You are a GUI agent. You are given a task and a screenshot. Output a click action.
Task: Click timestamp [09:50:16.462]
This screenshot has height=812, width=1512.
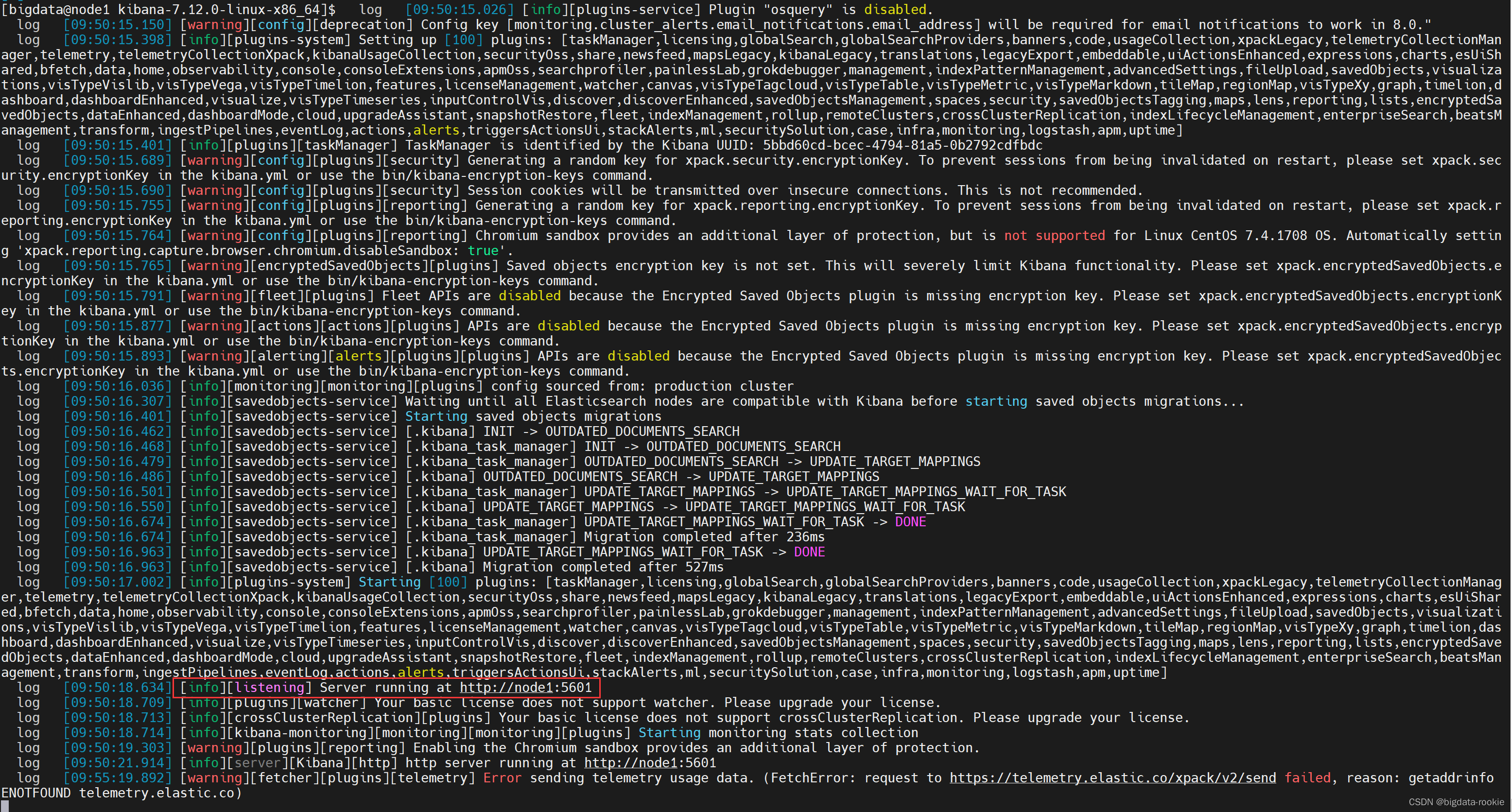(118, 431)
